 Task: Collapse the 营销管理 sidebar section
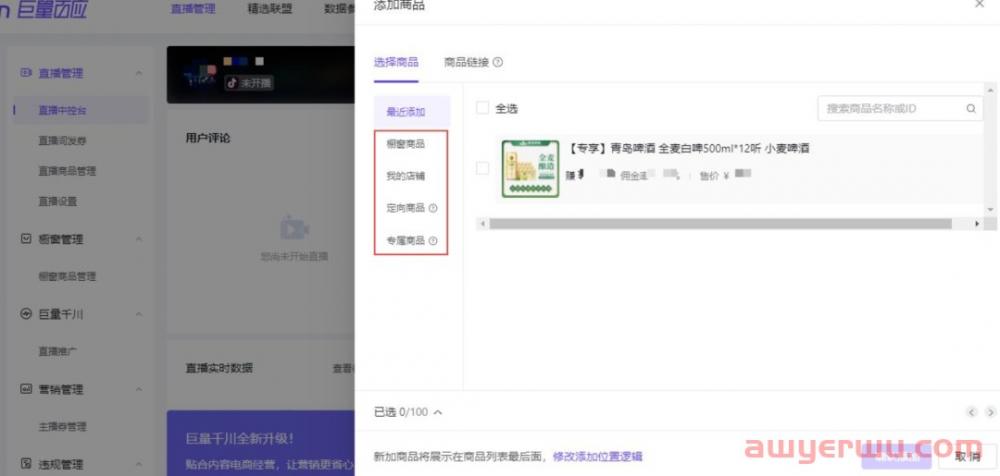(138, 389)
